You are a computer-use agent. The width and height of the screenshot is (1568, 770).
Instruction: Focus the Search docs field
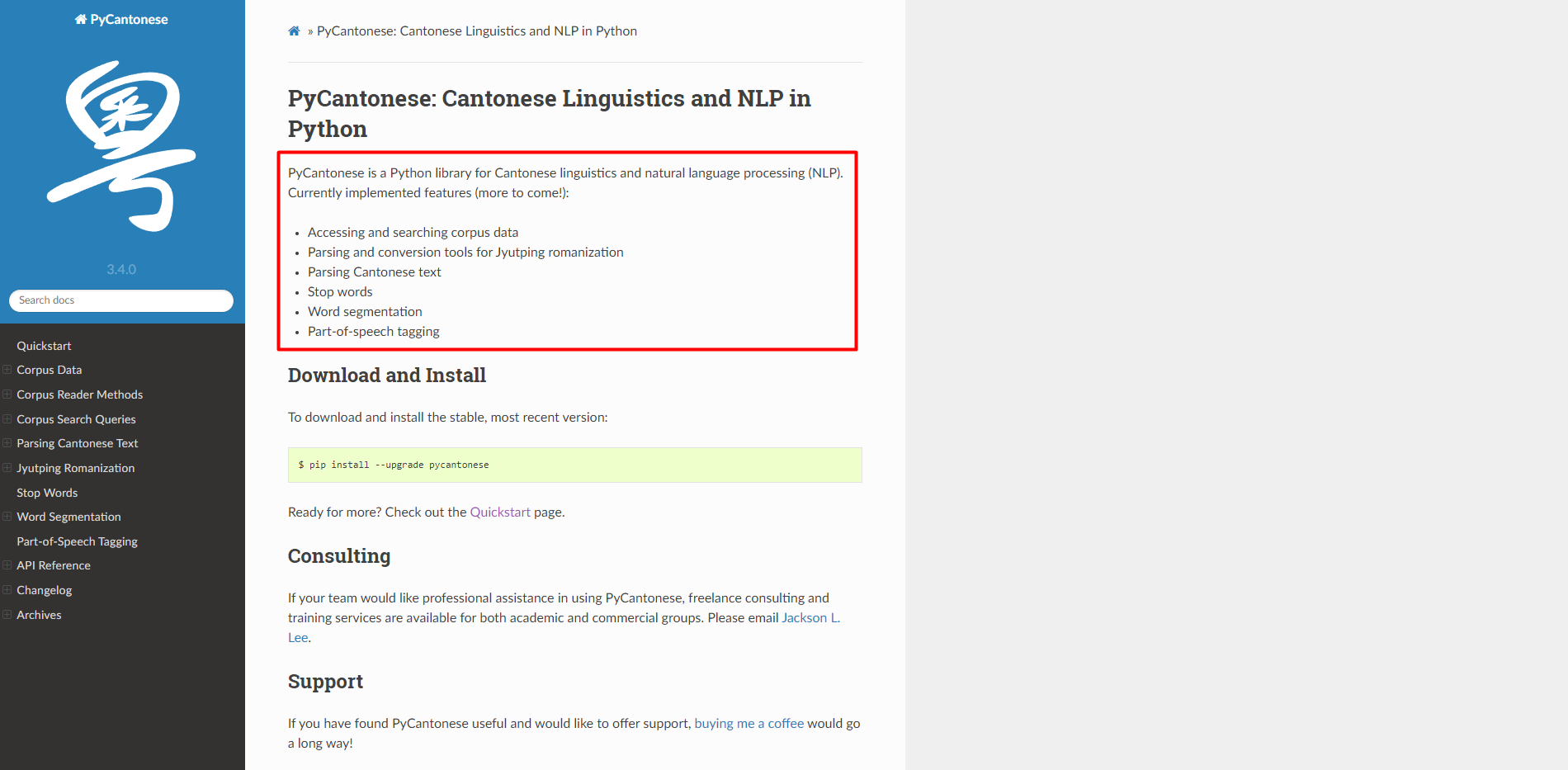pos(121,300)
